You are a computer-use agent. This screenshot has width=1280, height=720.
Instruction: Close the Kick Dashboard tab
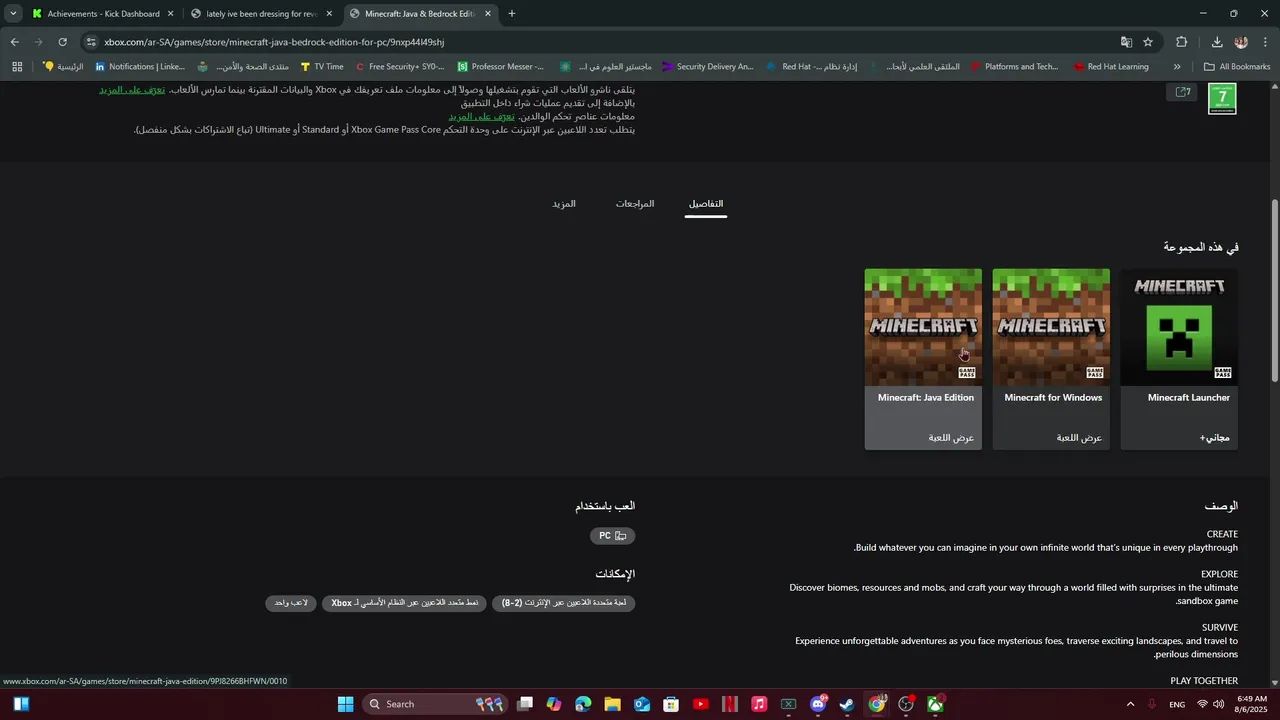171,14
